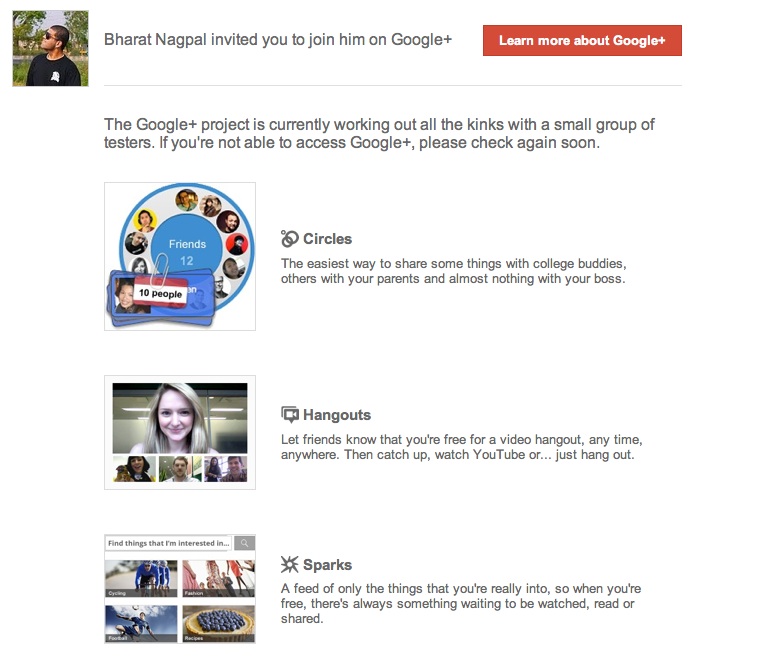757x668 pixels.
Task: Click the Hangouts video chat icon
Action: click(x=290, y=415)
